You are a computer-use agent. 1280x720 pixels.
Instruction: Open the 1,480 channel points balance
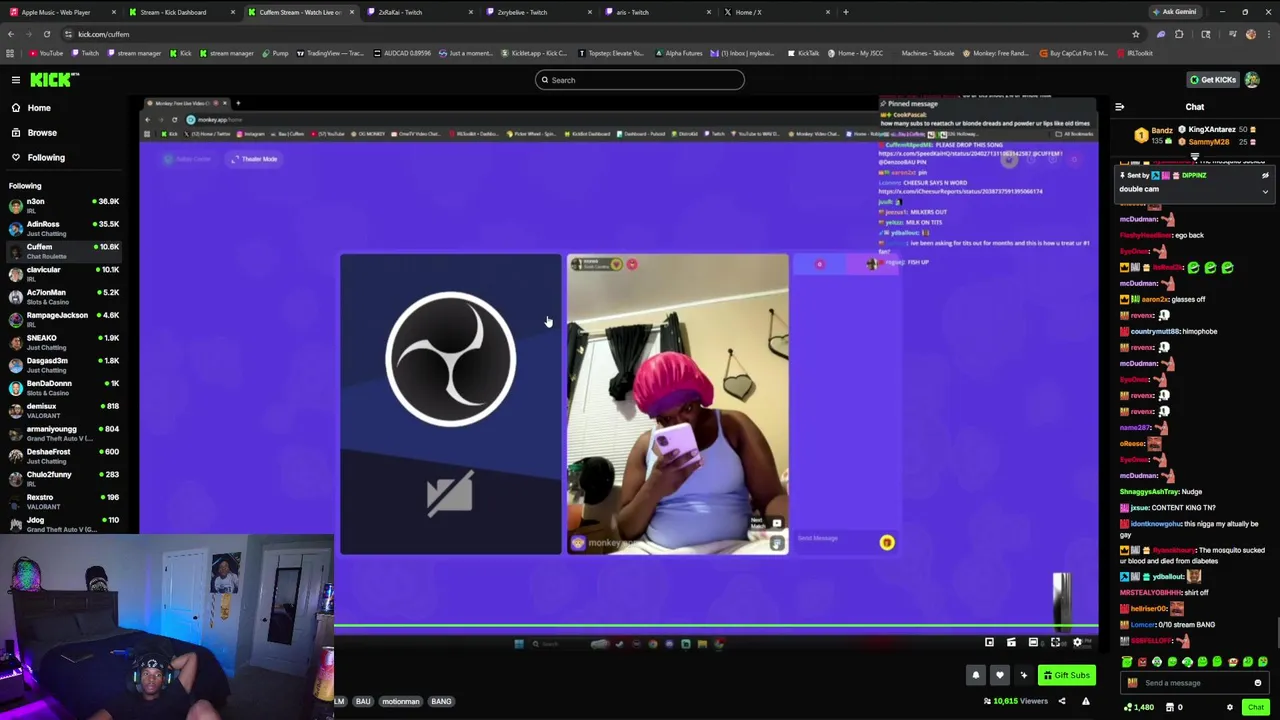(1140, 707)
